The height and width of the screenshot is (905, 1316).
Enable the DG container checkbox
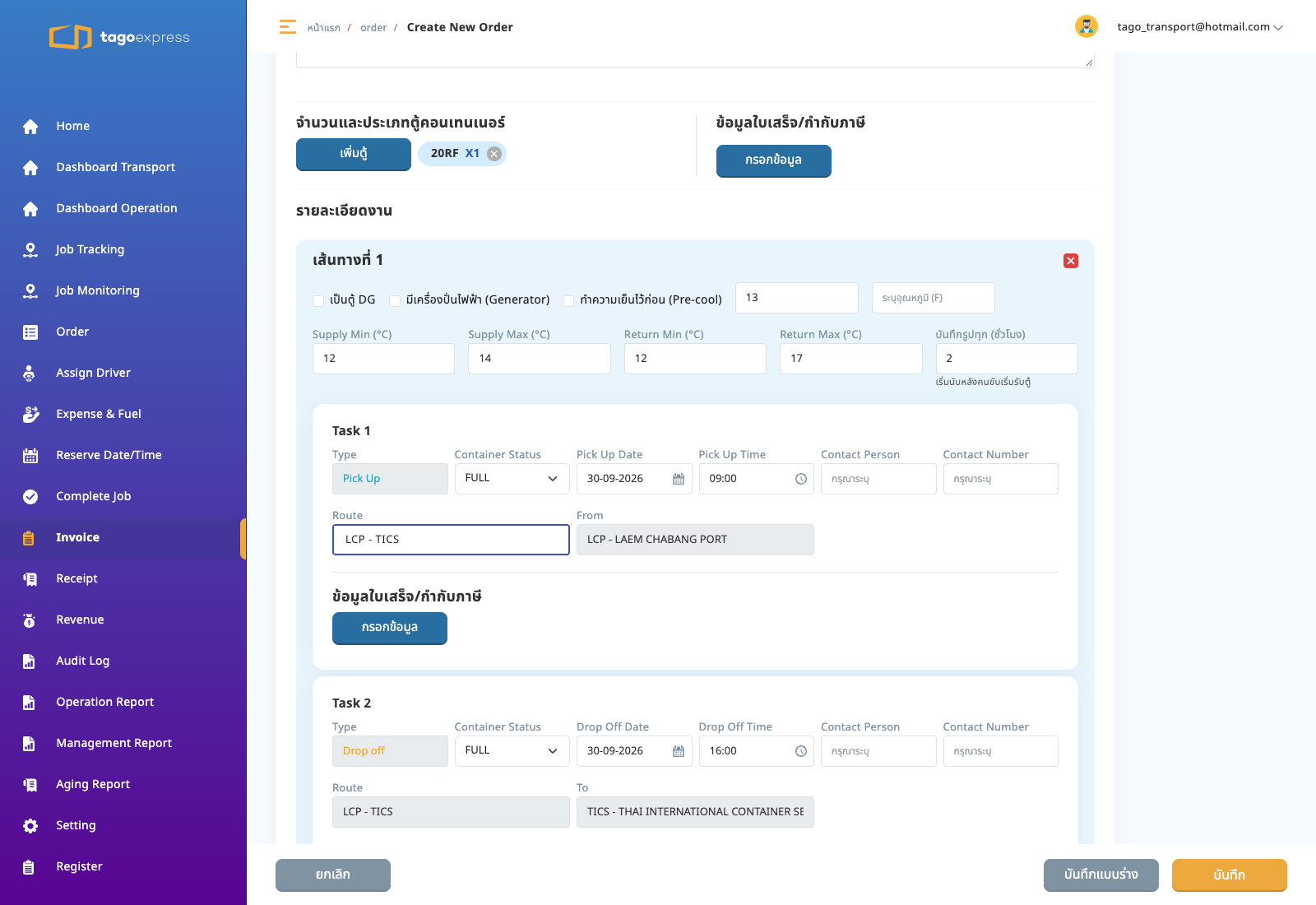tap(318, 300)
